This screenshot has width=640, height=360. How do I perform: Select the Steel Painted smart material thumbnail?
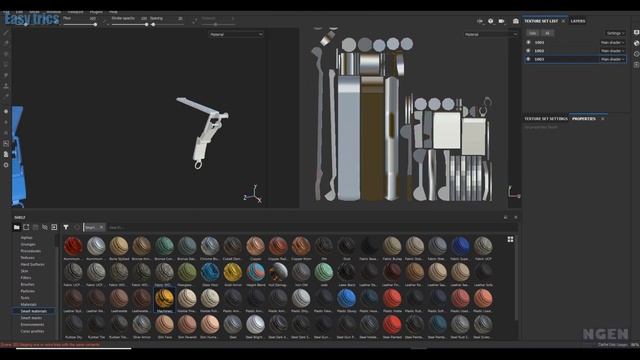[392, 327]
